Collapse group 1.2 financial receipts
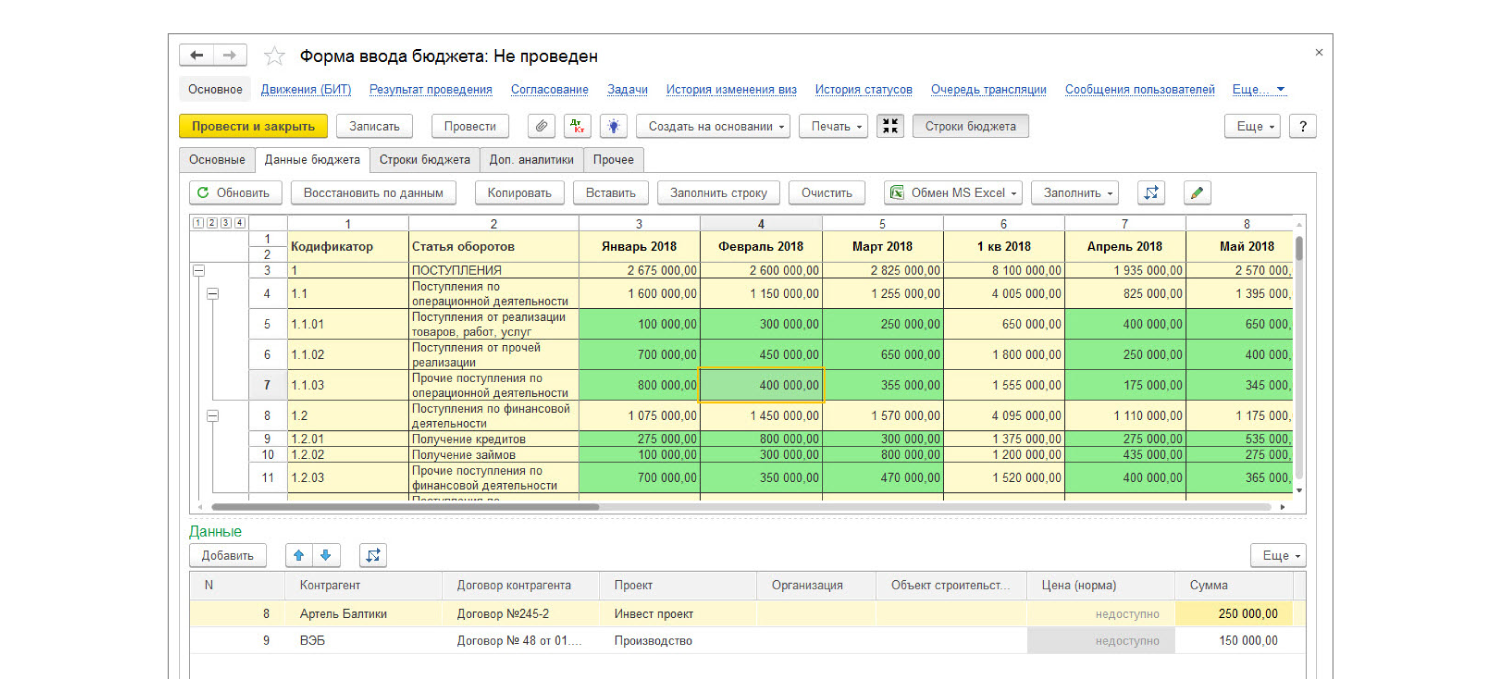The width and height of the screenshot is (1501, 679). click(x=212, y=416)
